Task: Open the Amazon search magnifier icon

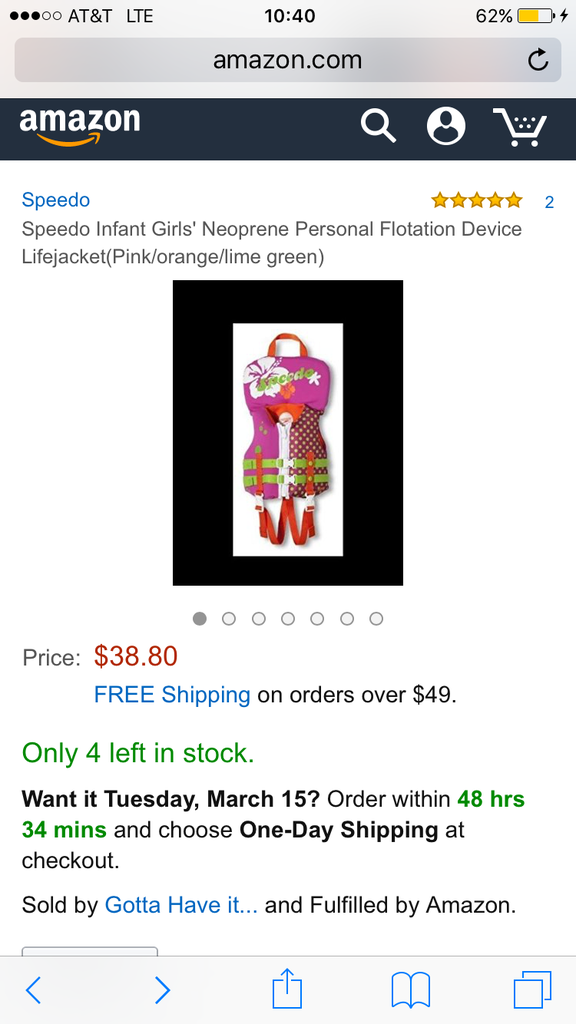Action: 379,125
